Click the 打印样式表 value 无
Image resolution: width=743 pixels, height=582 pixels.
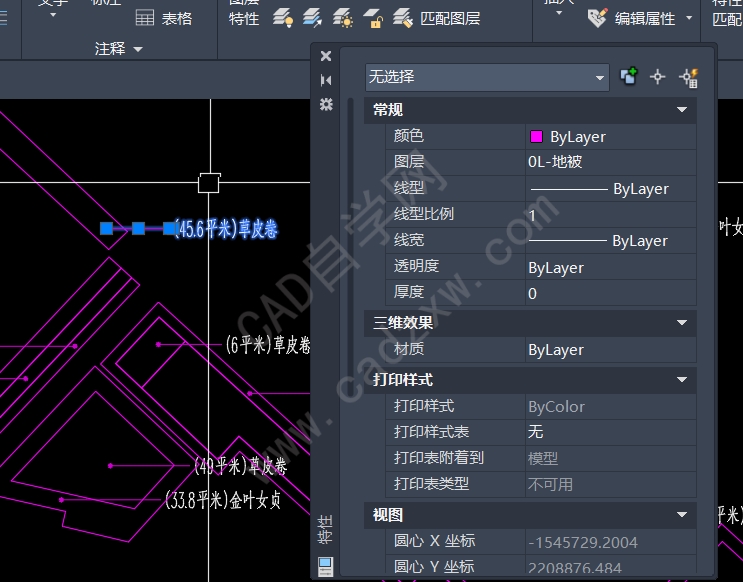point(610,432)
